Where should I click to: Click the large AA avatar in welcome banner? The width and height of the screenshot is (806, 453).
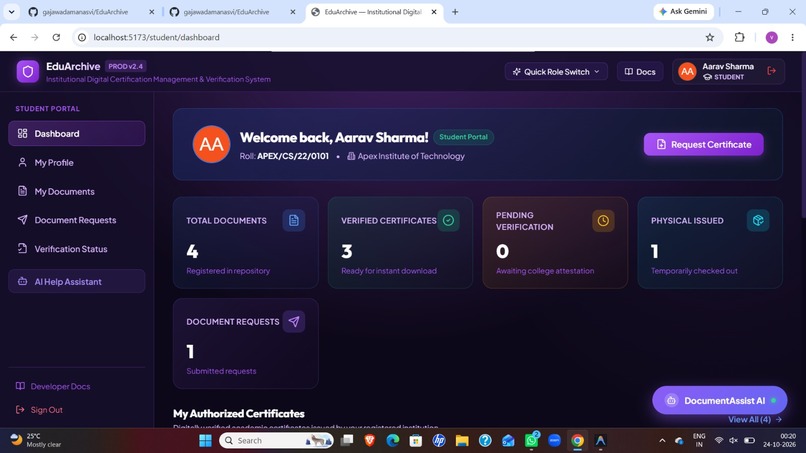[211, 144]
